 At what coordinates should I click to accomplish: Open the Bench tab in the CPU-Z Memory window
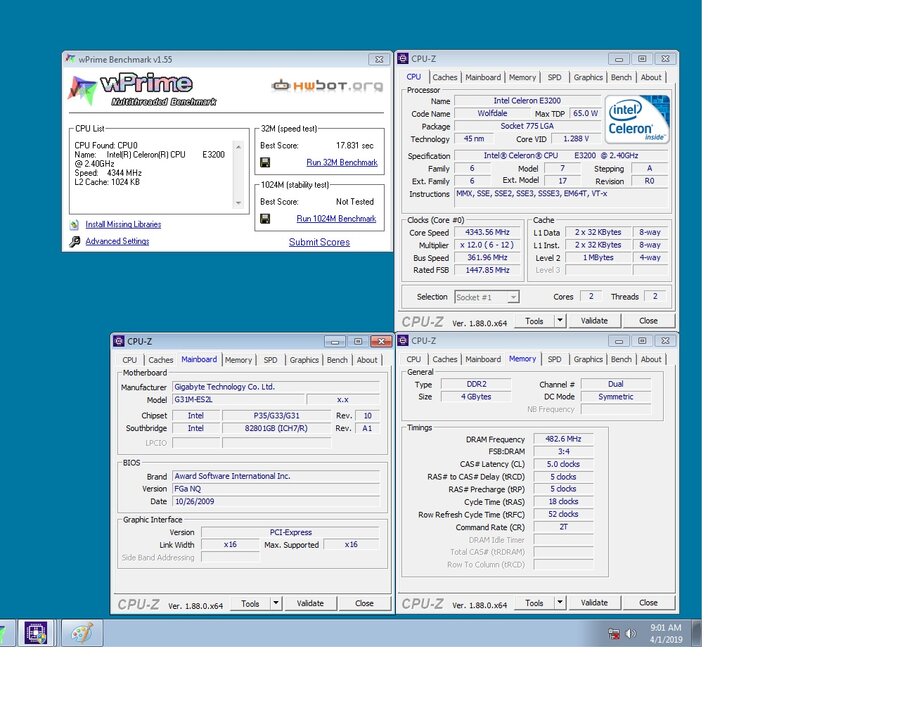(621, 359)
